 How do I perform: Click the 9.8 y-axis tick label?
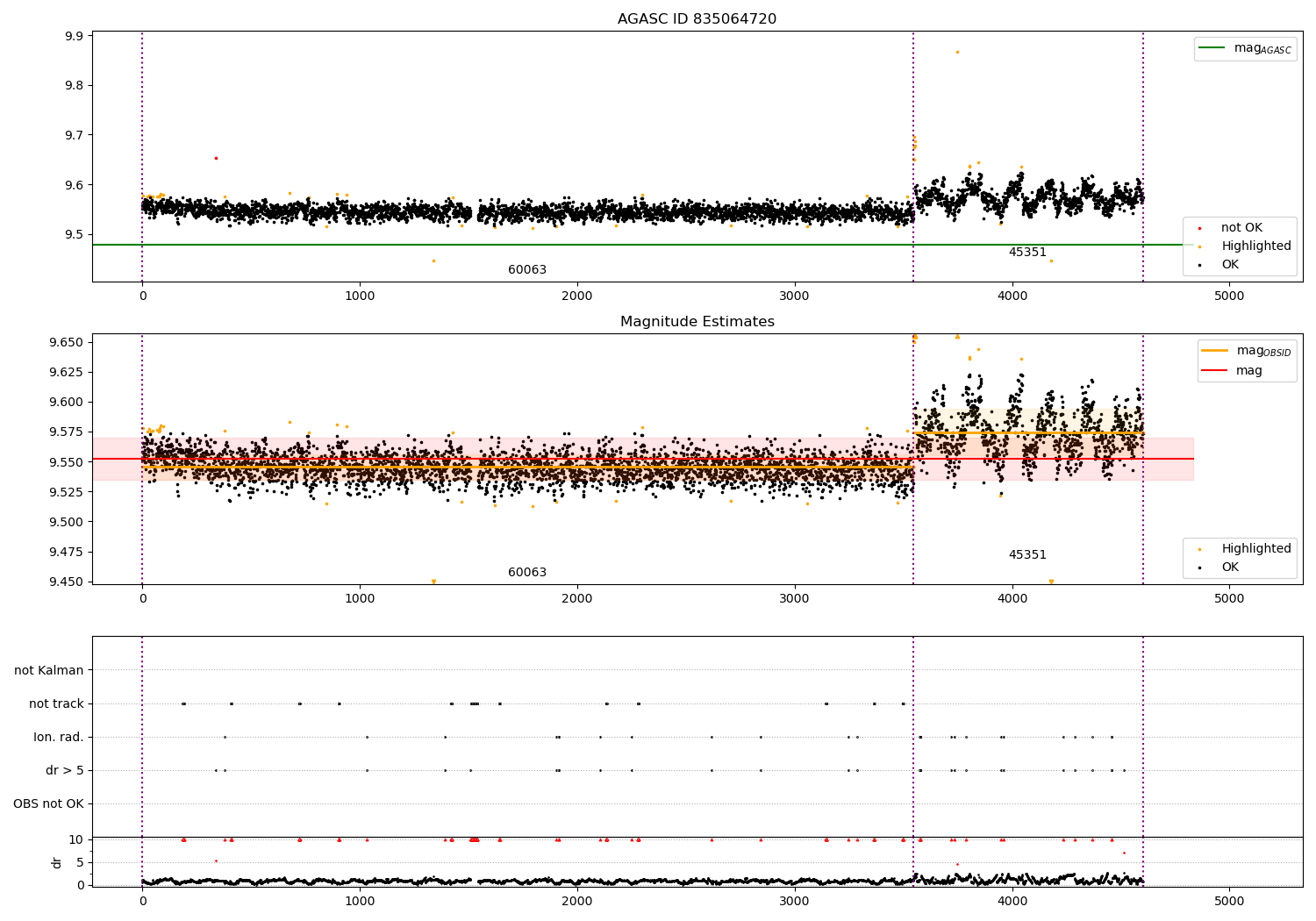[75, 86]
